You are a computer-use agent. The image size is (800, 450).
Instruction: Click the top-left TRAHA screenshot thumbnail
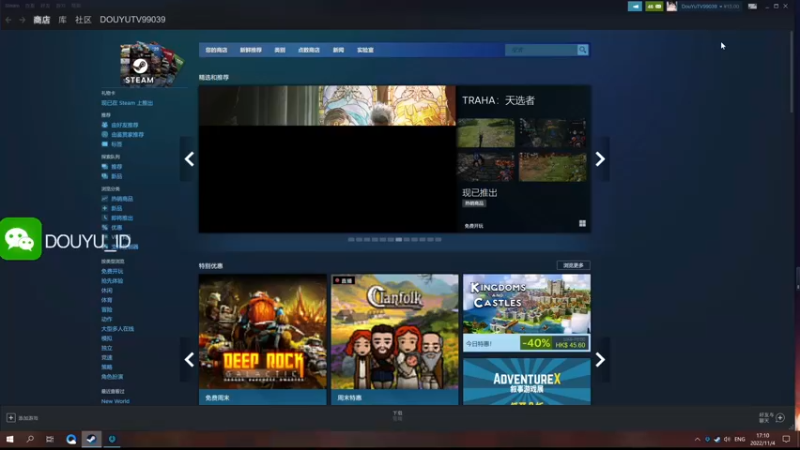pos(486,133)
